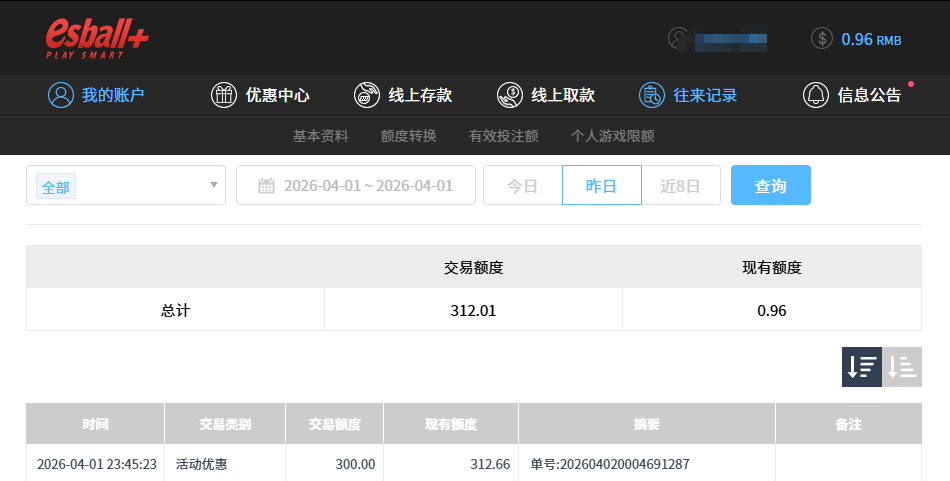Click the dollar balance icon in header
Image resolution: width=950 pixels, height=481 pixels.
[x=821, y=39]
